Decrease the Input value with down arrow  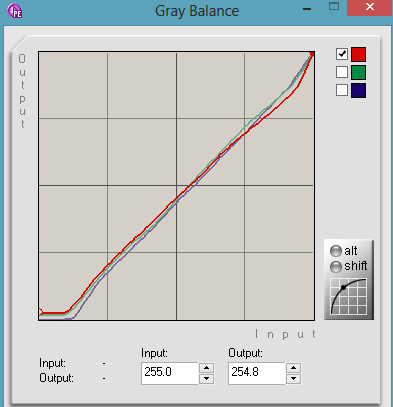coord(207,378)
